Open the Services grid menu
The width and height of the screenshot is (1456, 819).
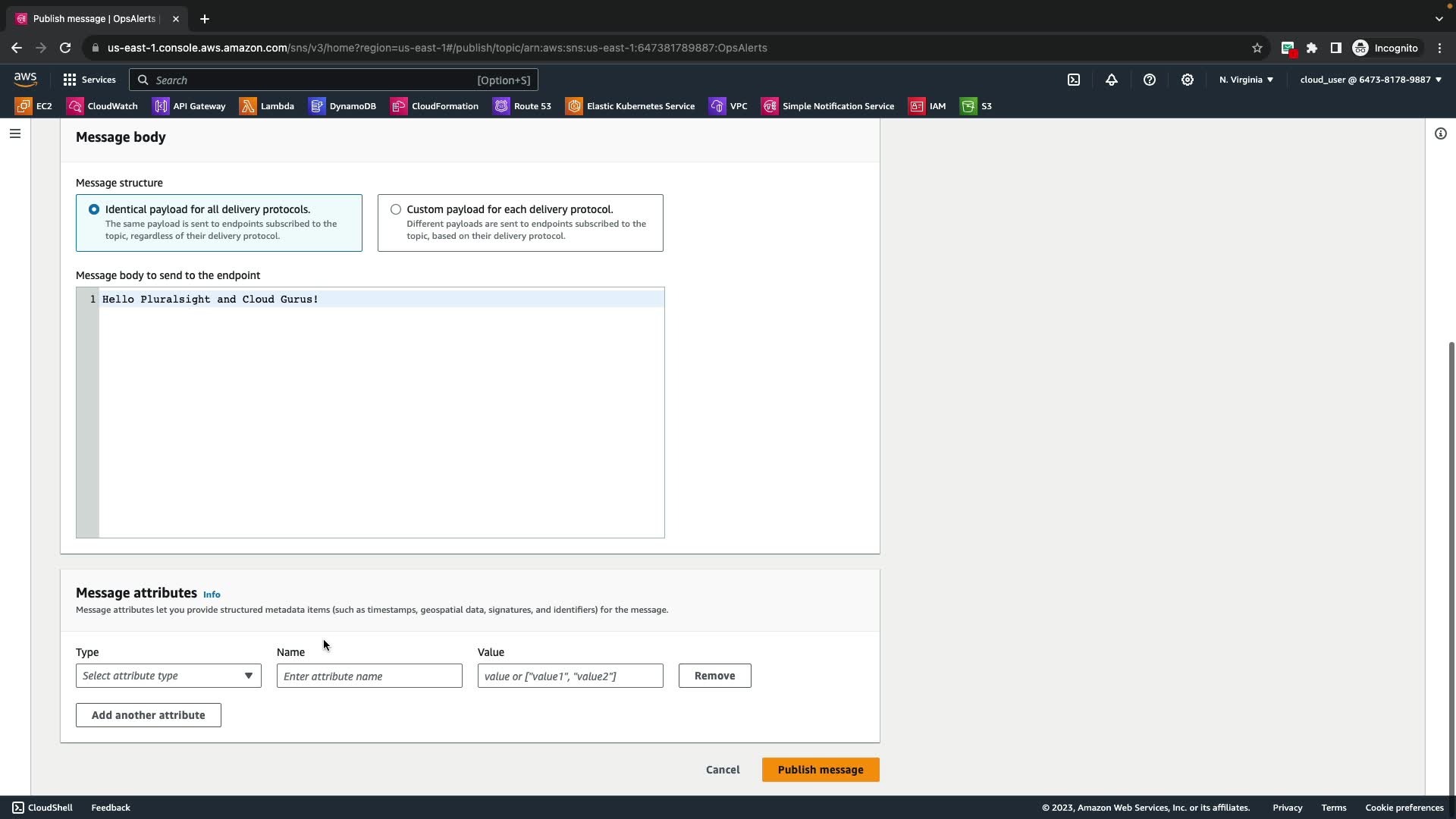[x=89, y=80]
